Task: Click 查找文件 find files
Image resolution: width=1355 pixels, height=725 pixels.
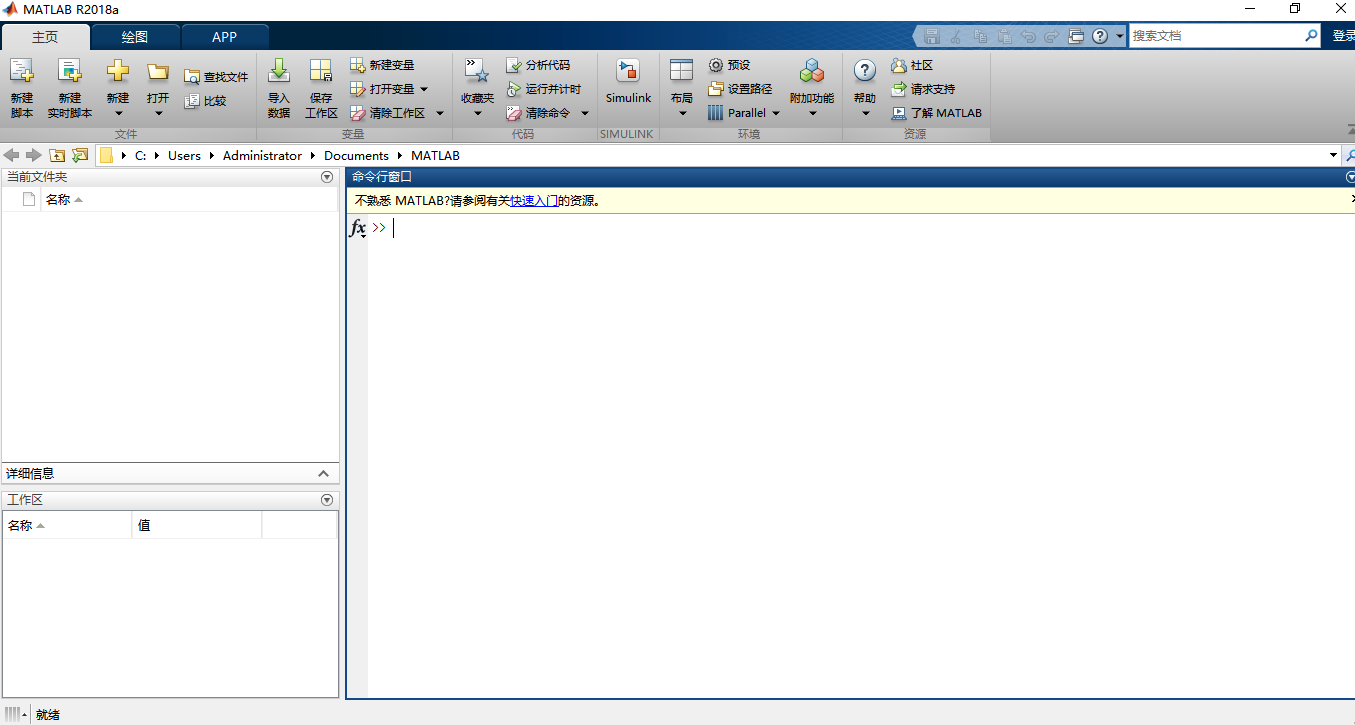Action: pos(216,77)
